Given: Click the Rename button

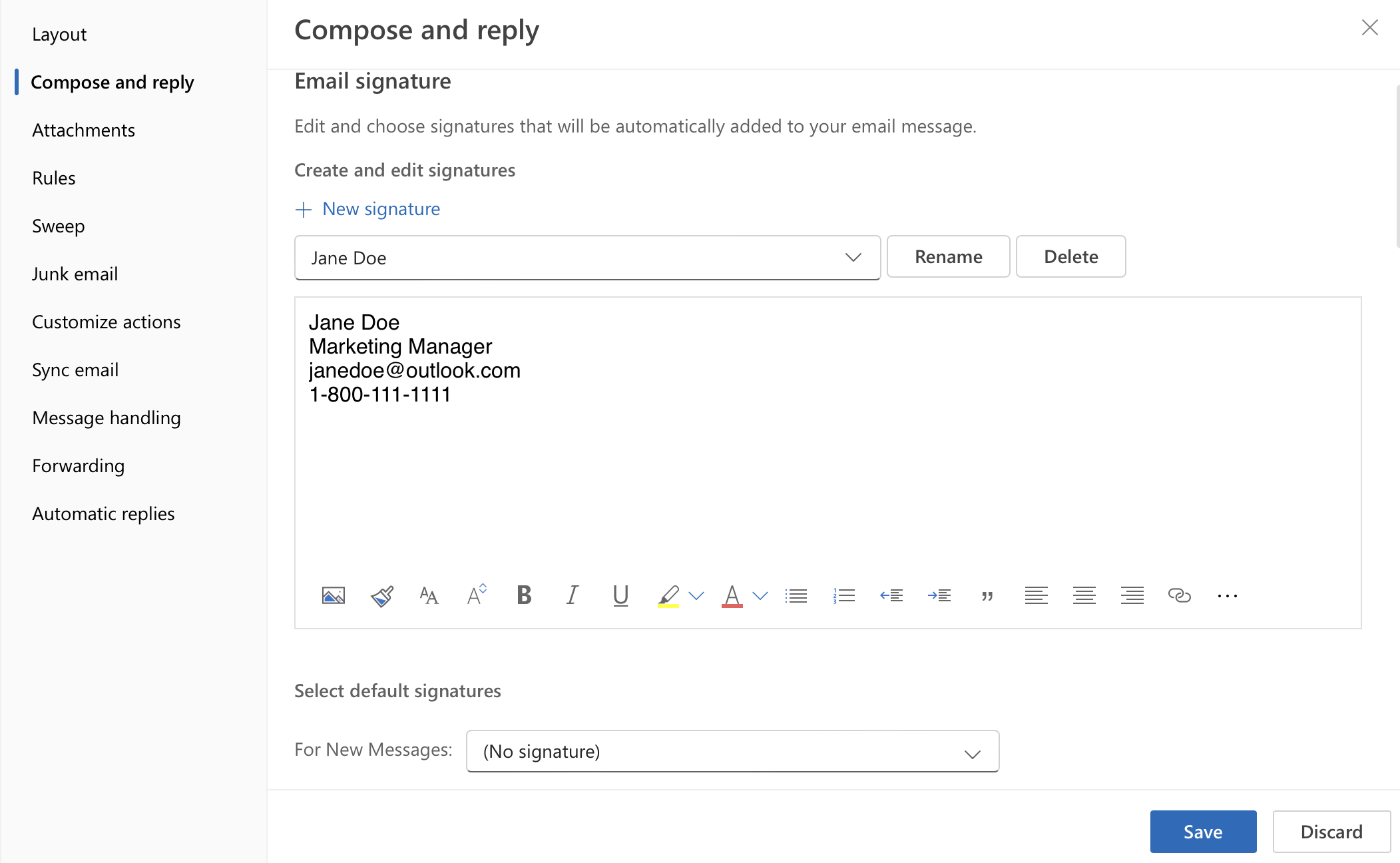Looking at the screenshot, I should (948, 256).
